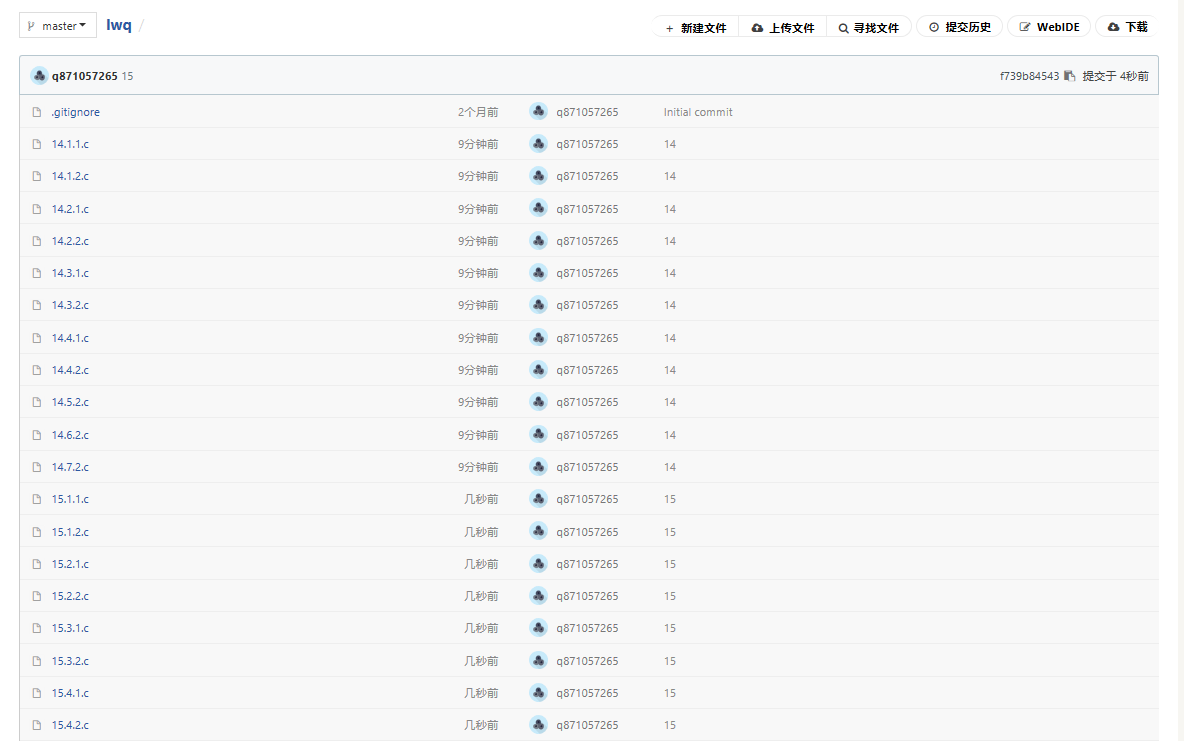1184x741 pixels.
Task: Click the author avatar in commit header
Action: (39, 76)
